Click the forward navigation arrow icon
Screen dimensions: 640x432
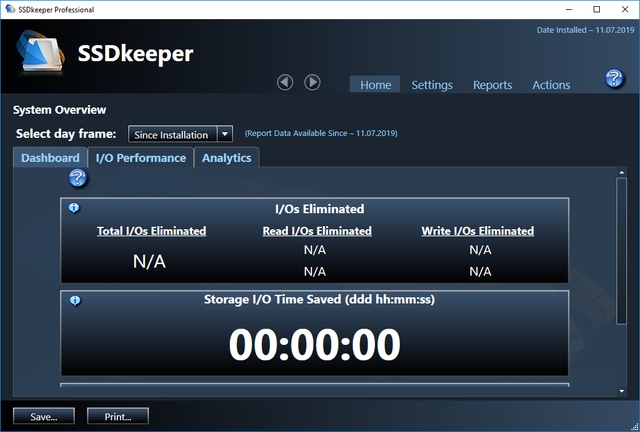(312, 83)
